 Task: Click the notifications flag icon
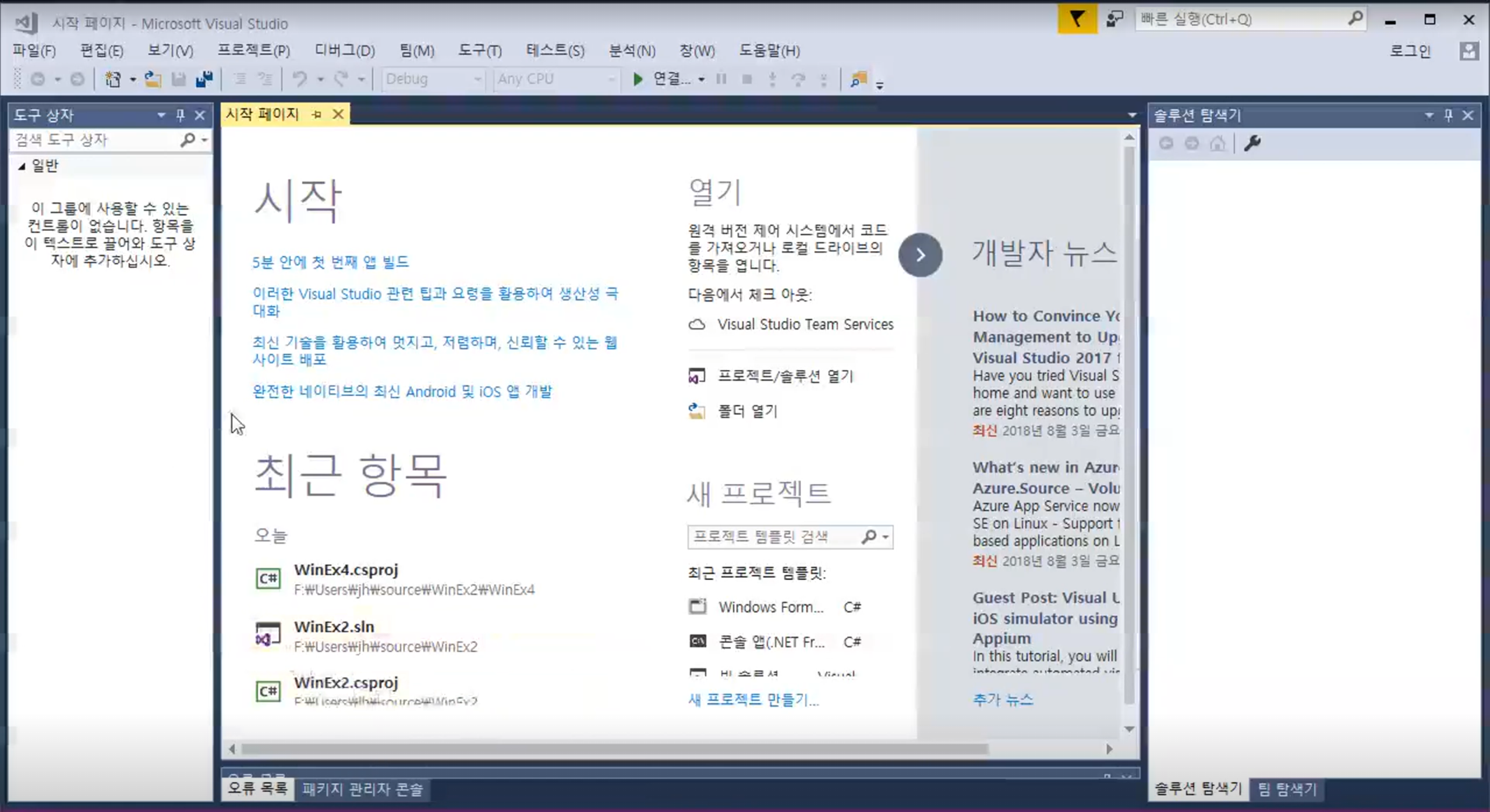[1077, 19]
